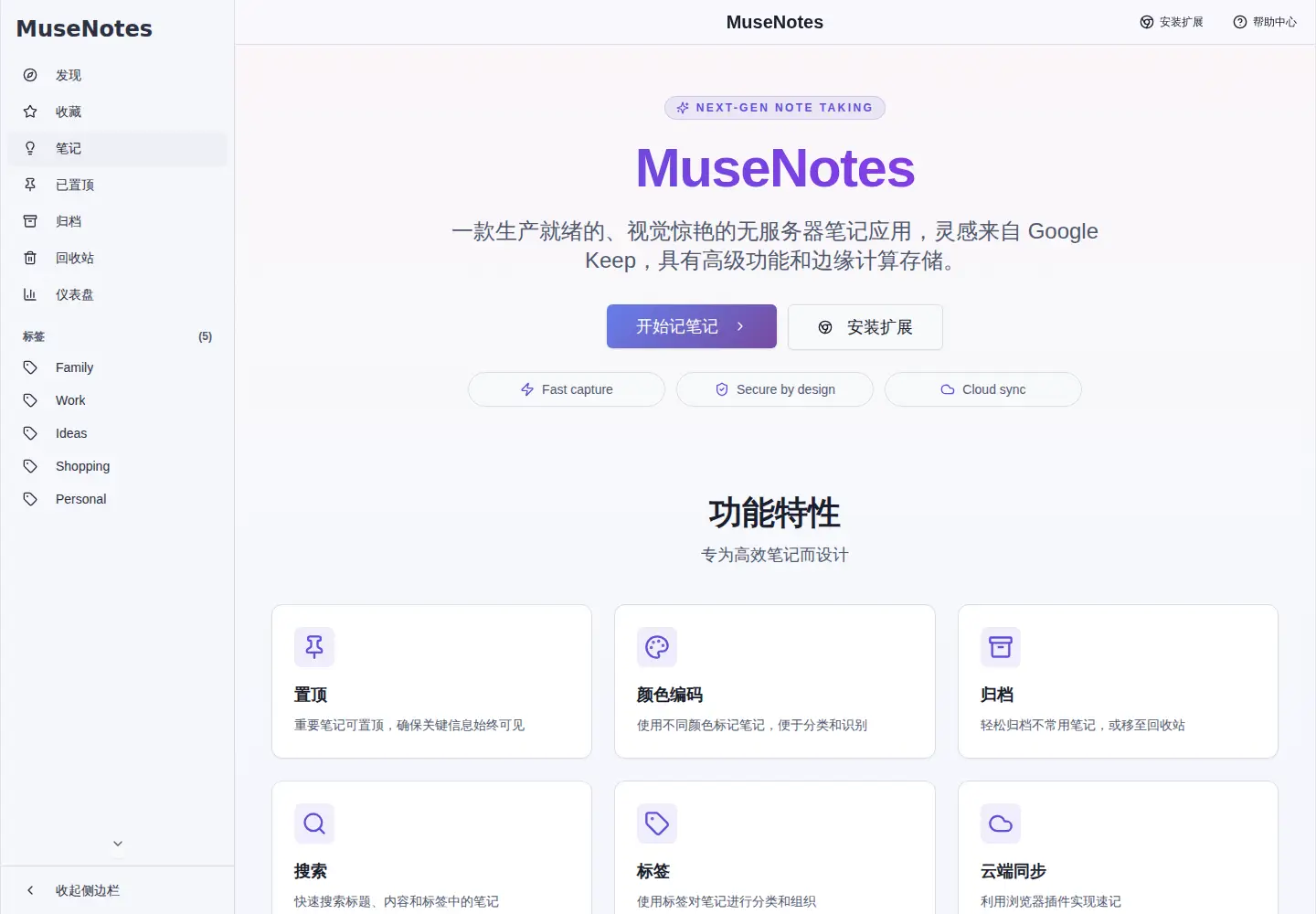This screenshot has width=1316, height=914.
Task: Click the MuseNotes logo in the sidebar
Action: click(84, 28)
